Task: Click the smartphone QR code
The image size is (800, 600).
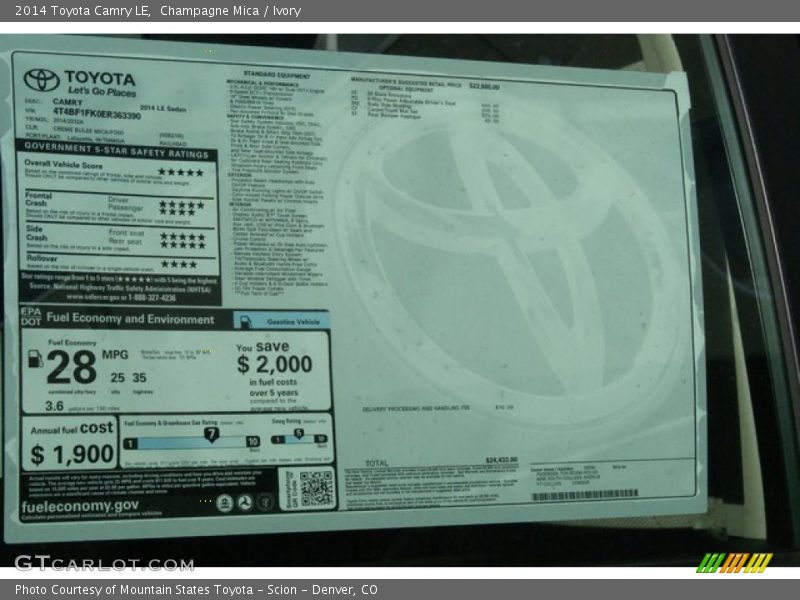Action: tap(316, 489)
